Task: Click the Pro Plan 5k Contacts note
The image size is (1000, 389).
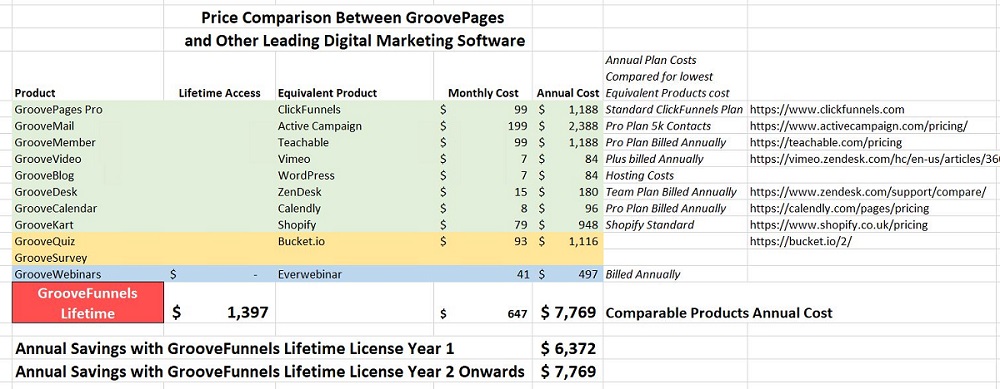Action: tap(658, 126)
